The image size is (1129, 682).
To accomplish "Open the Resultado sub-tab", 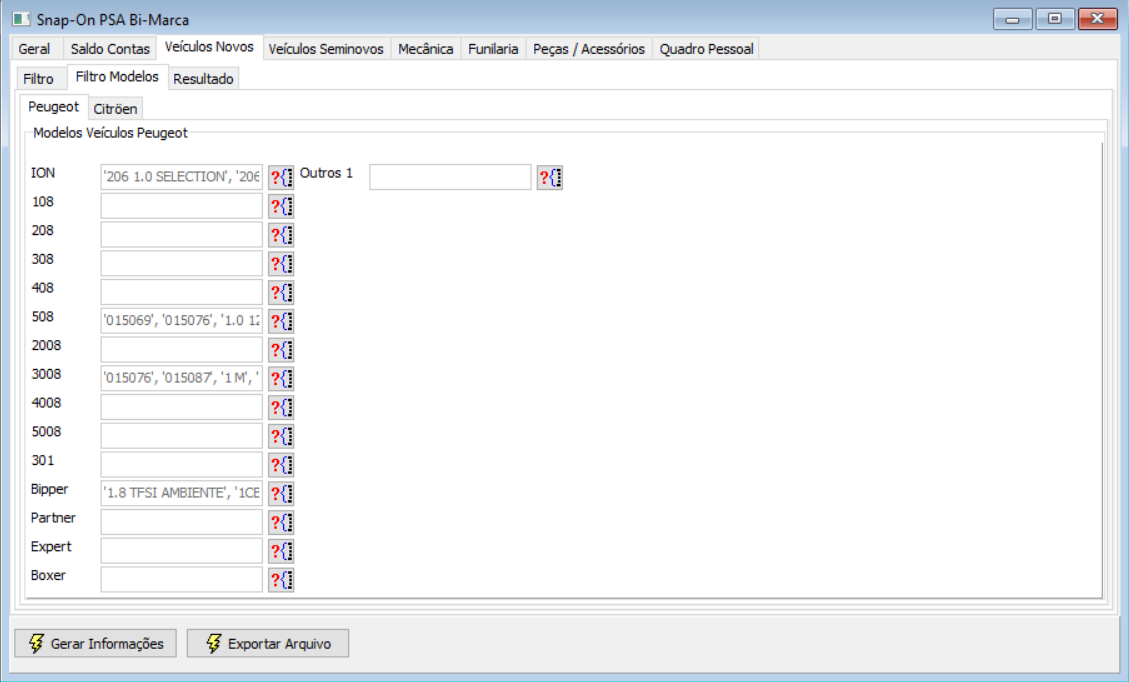I will coord(204,78).
